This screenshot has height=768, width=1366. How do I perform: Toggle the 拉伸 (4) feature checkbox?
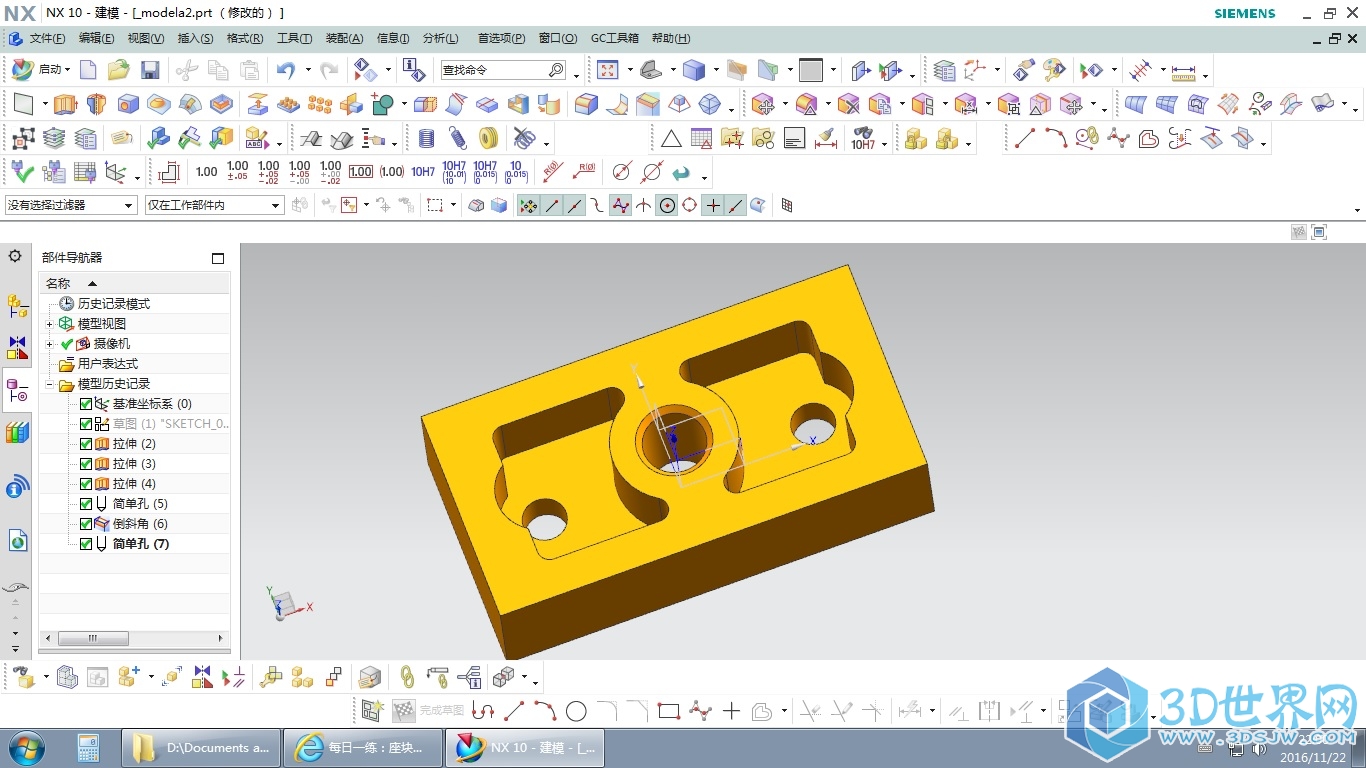coord(86,484)
